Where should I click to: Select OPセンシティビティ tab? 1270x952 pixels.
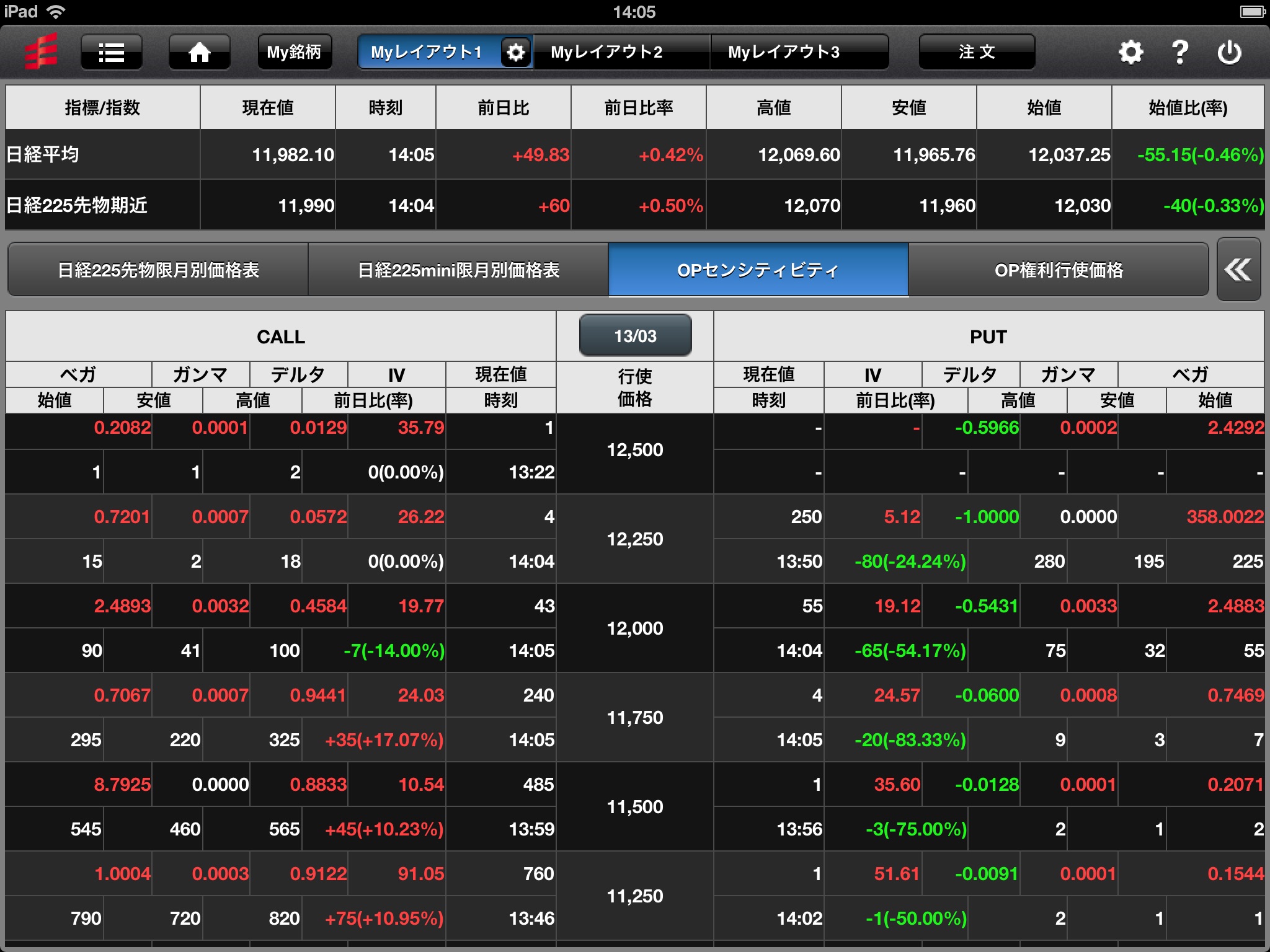(x=758, y=270)
